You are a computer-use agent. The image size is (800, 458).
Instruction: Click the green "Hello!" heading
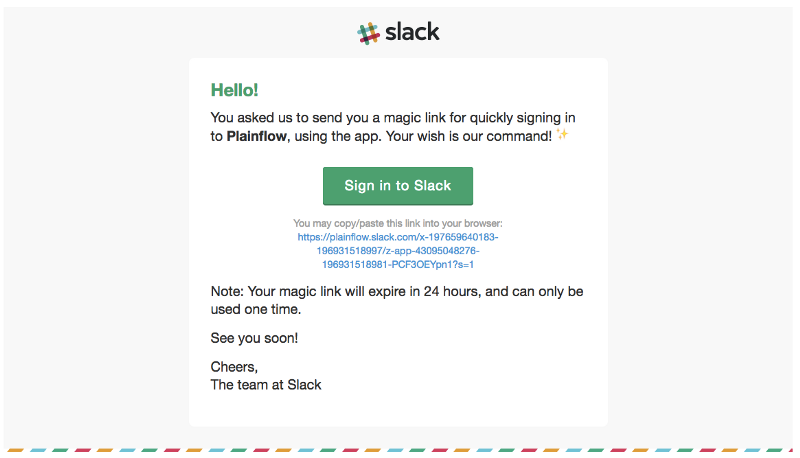(235, 90)
